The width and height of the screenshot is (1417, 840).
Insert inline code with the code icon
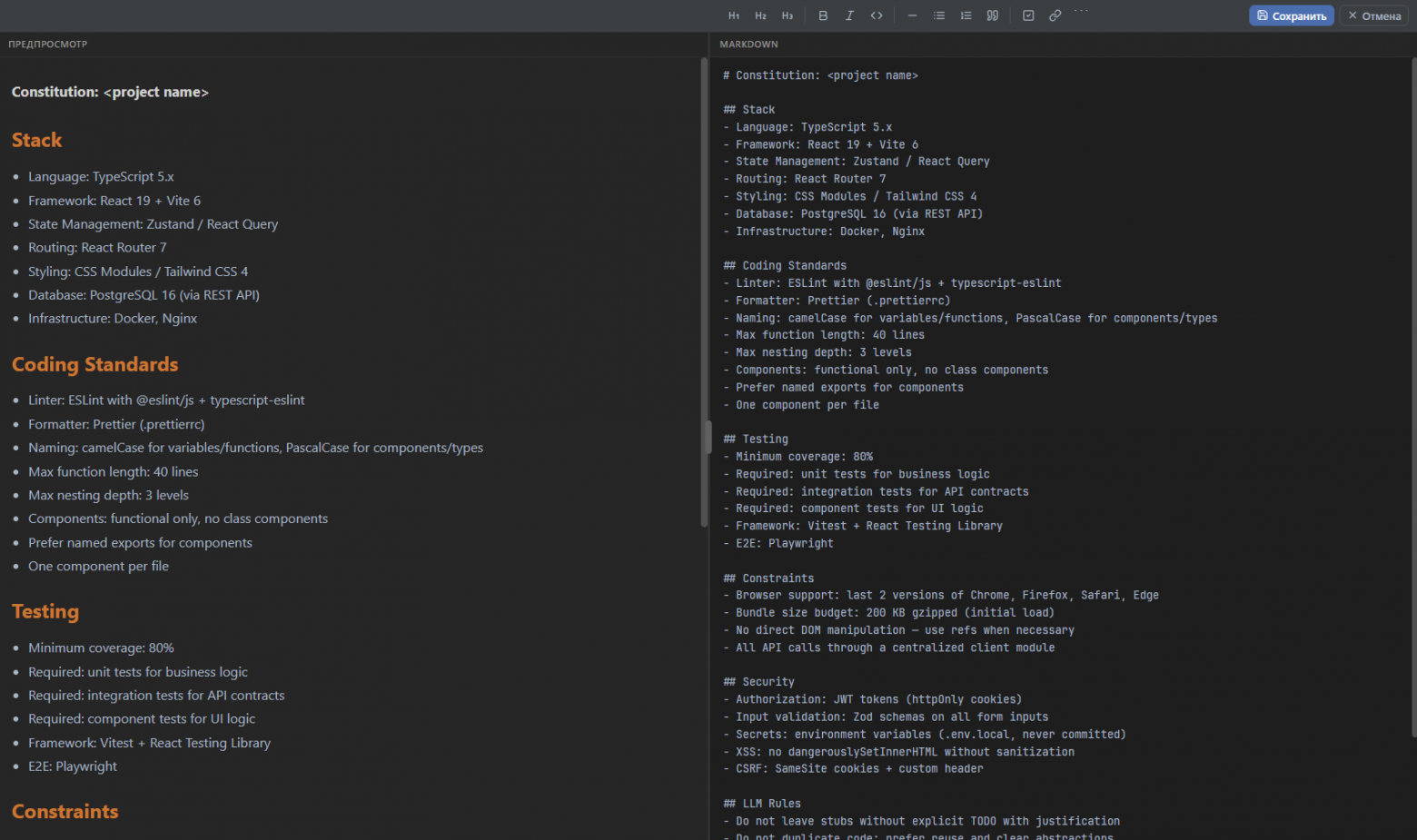877,15
